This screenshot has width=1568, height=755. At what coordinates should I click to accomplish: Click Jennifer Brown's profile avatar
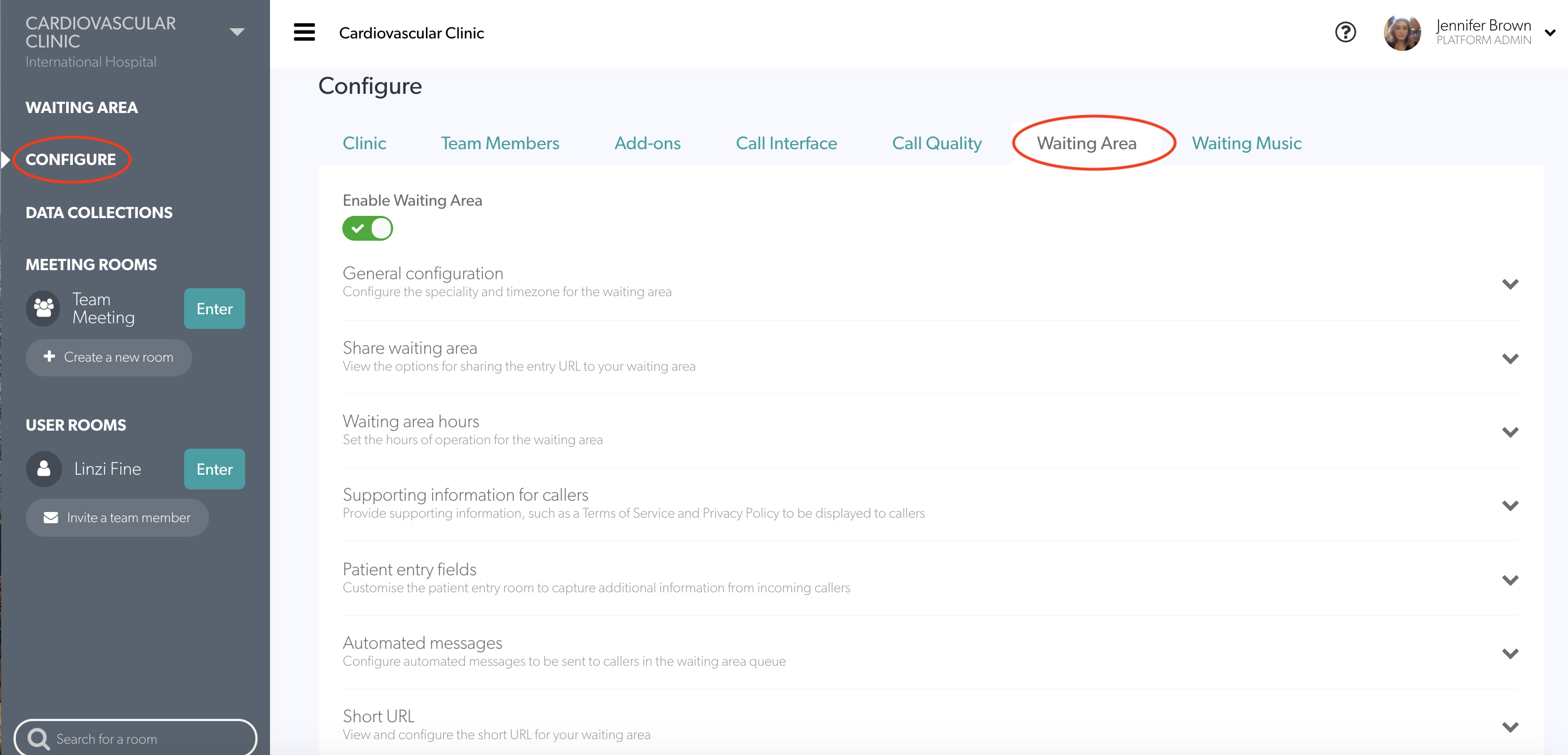1402,32
